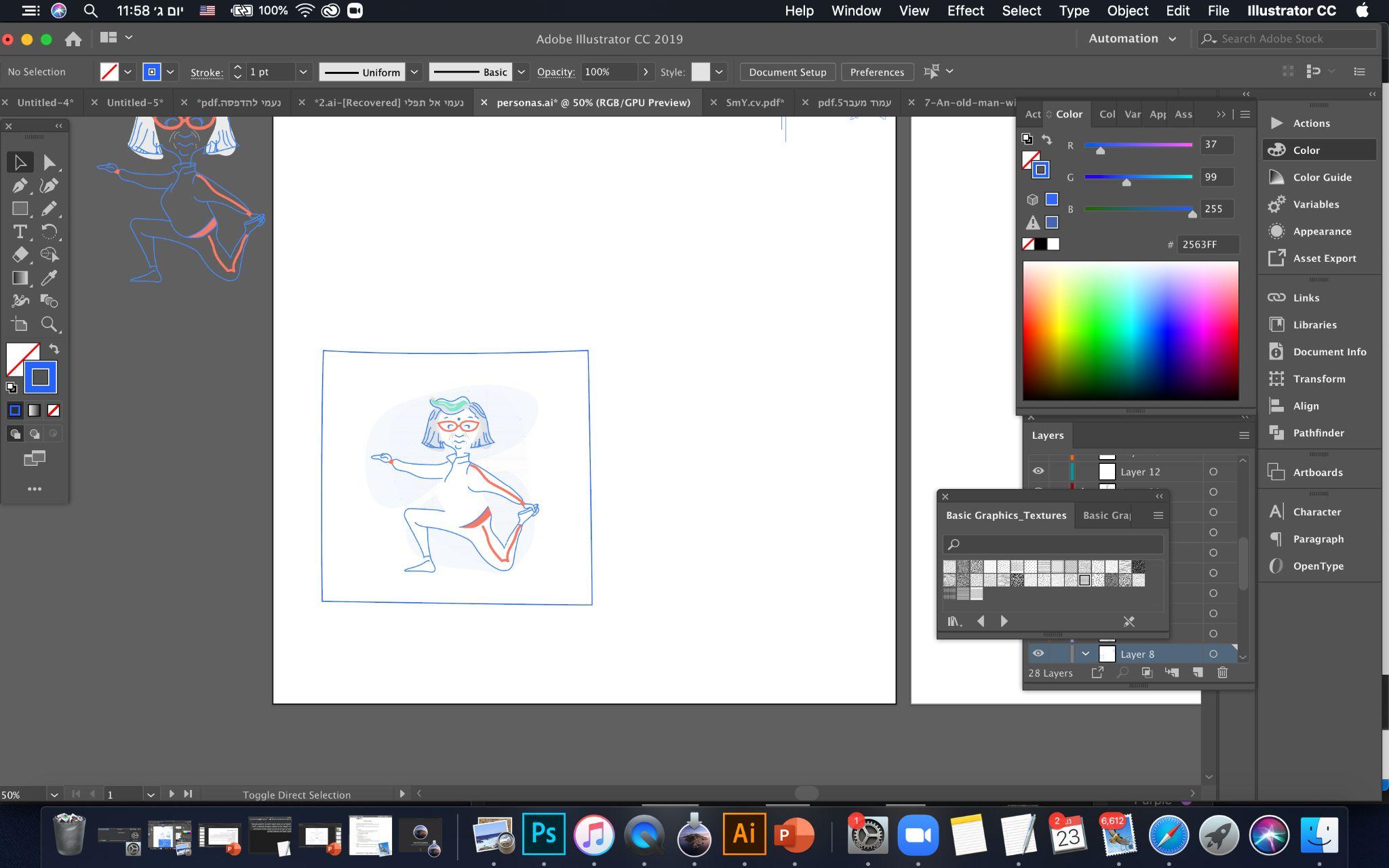Create a new layer via Layers panel icon
The image size is (1389, 868).
click(x=1197, y=673)
